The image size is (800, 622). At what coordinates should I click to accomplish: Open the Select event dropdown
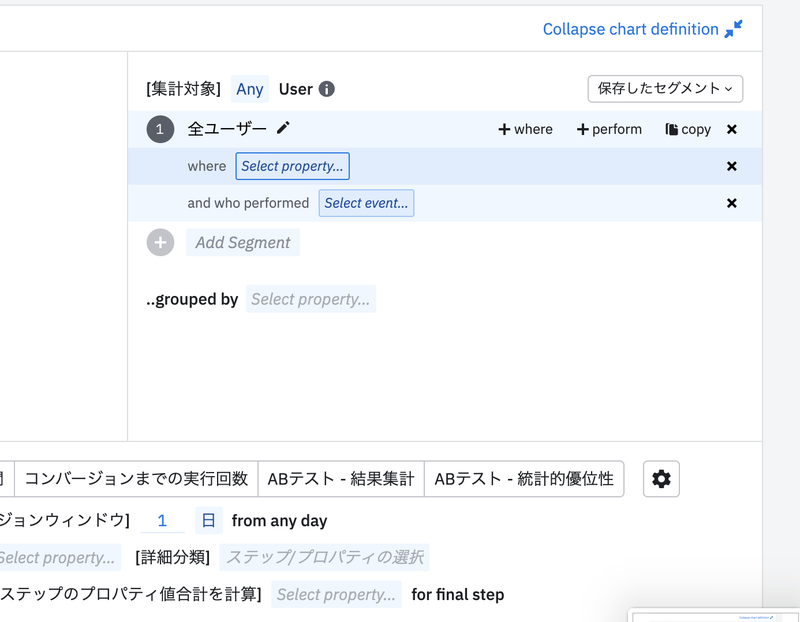[366, 203]
